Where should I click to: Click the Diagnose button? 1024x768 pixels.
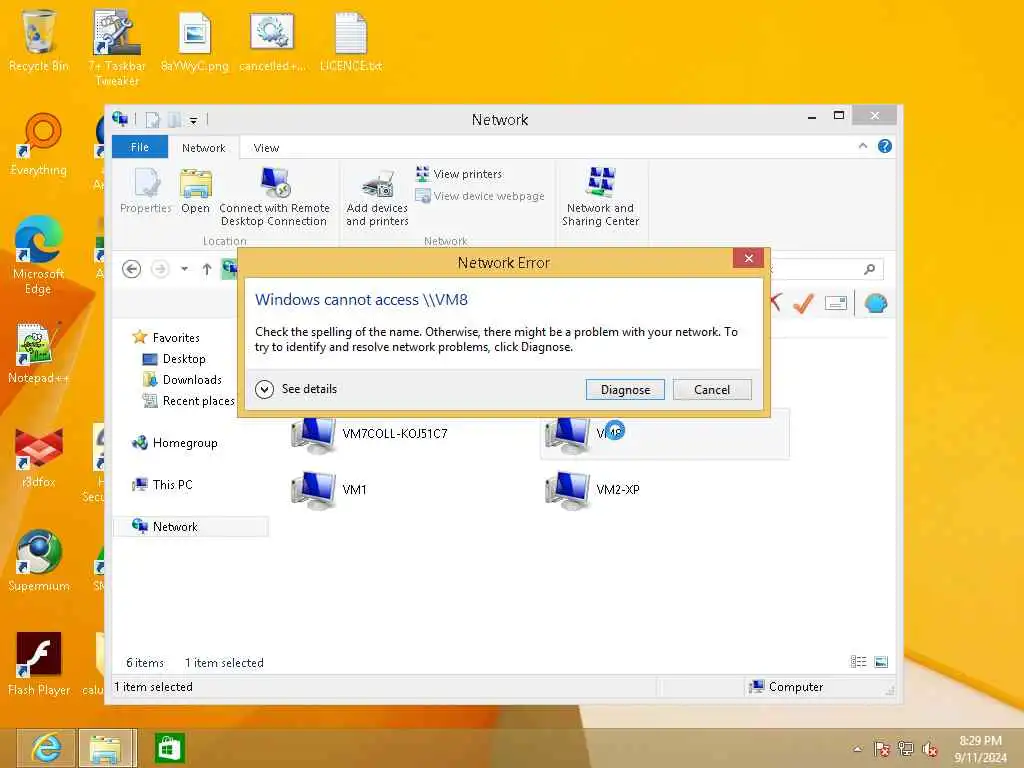point(625,390)
